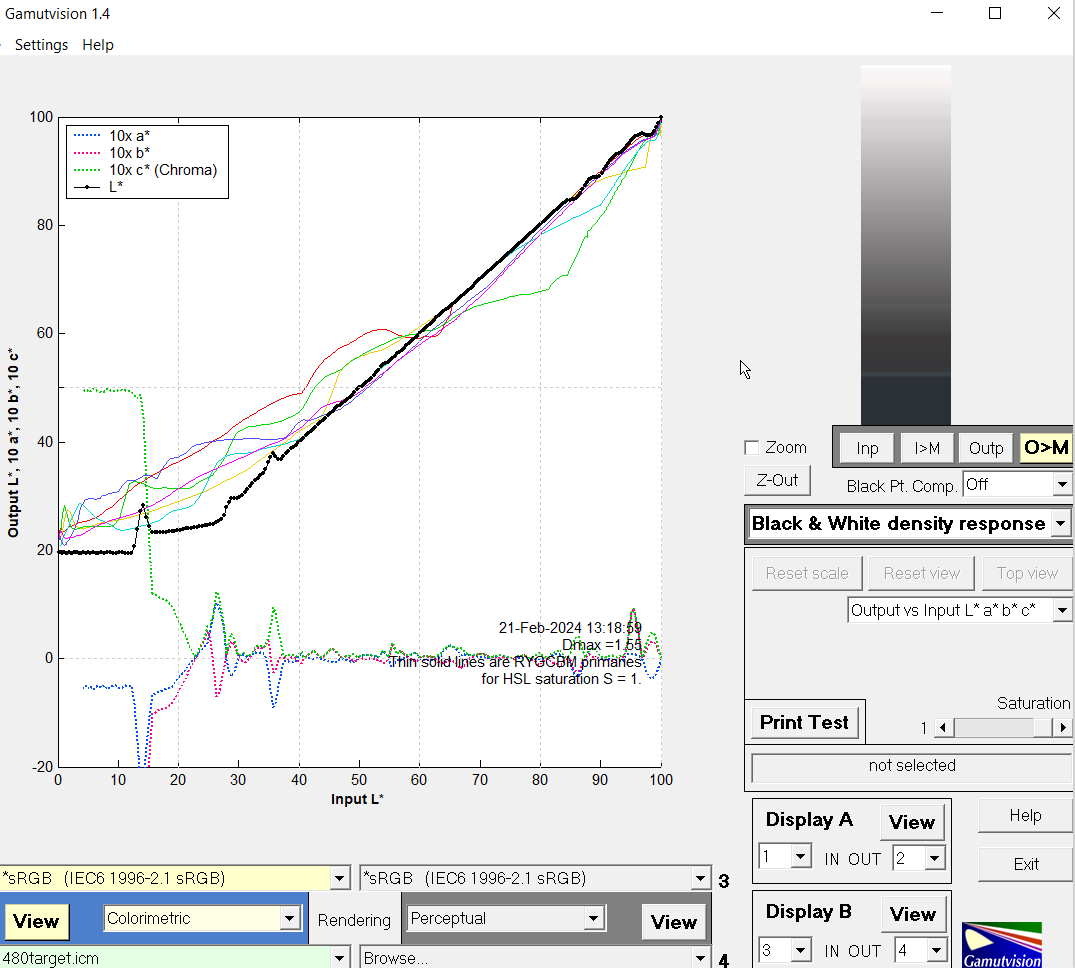Switch to I>M display mode

click(x=926, y=448)
